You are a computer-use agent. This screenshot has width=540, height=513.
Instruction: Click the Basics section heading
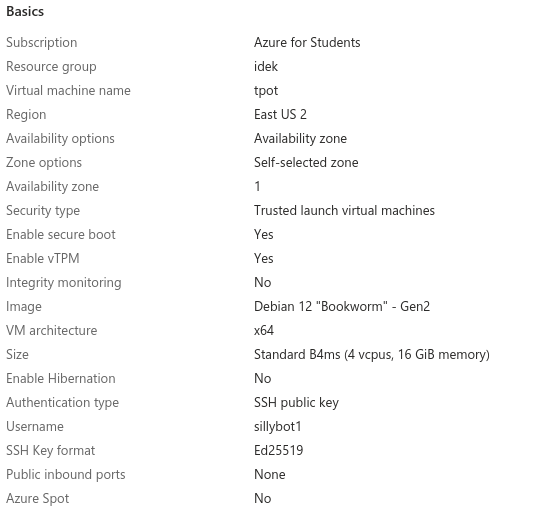tap(25, 12)
